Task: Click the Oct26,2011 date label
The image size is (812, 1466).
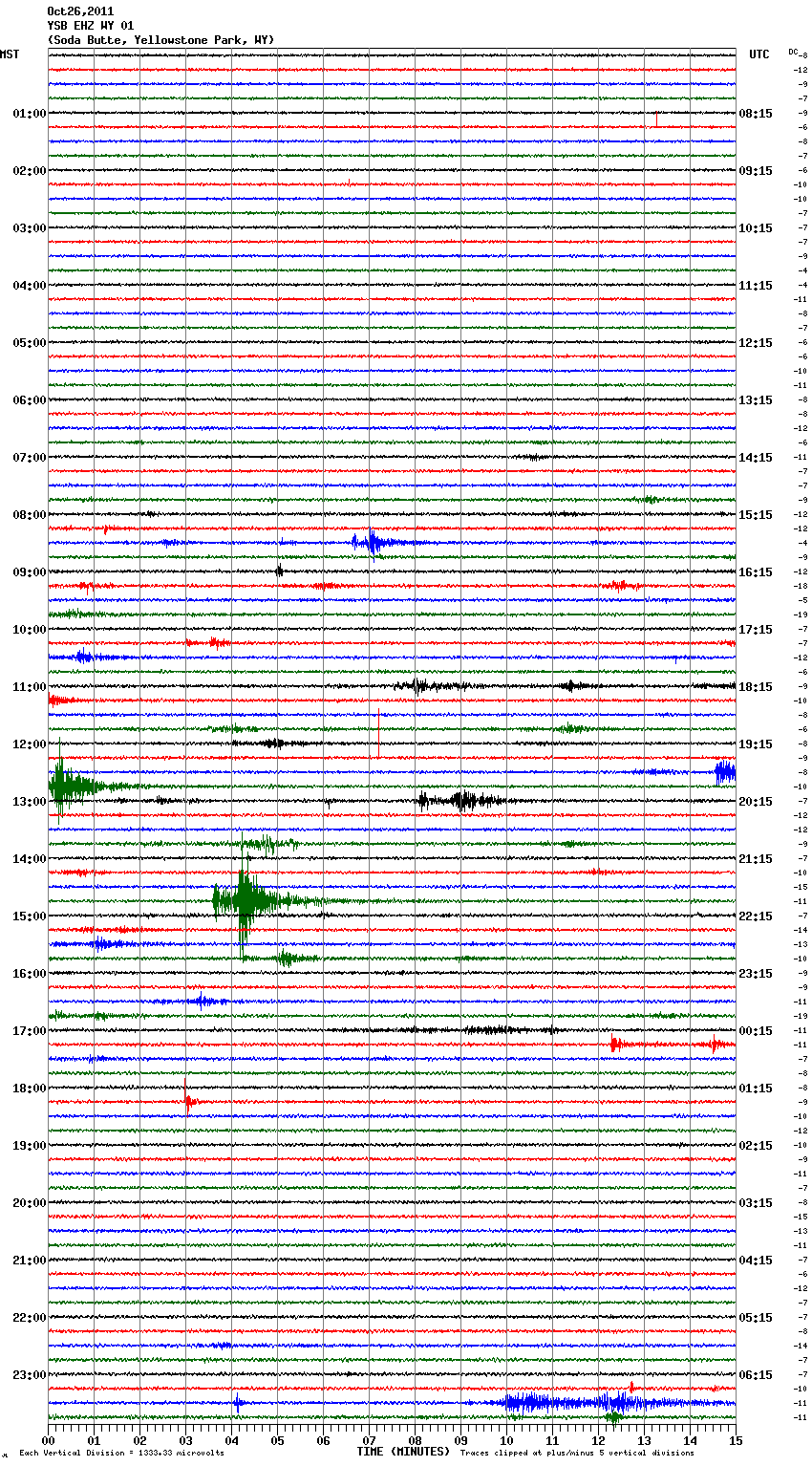Action: [x=80, y=11]
